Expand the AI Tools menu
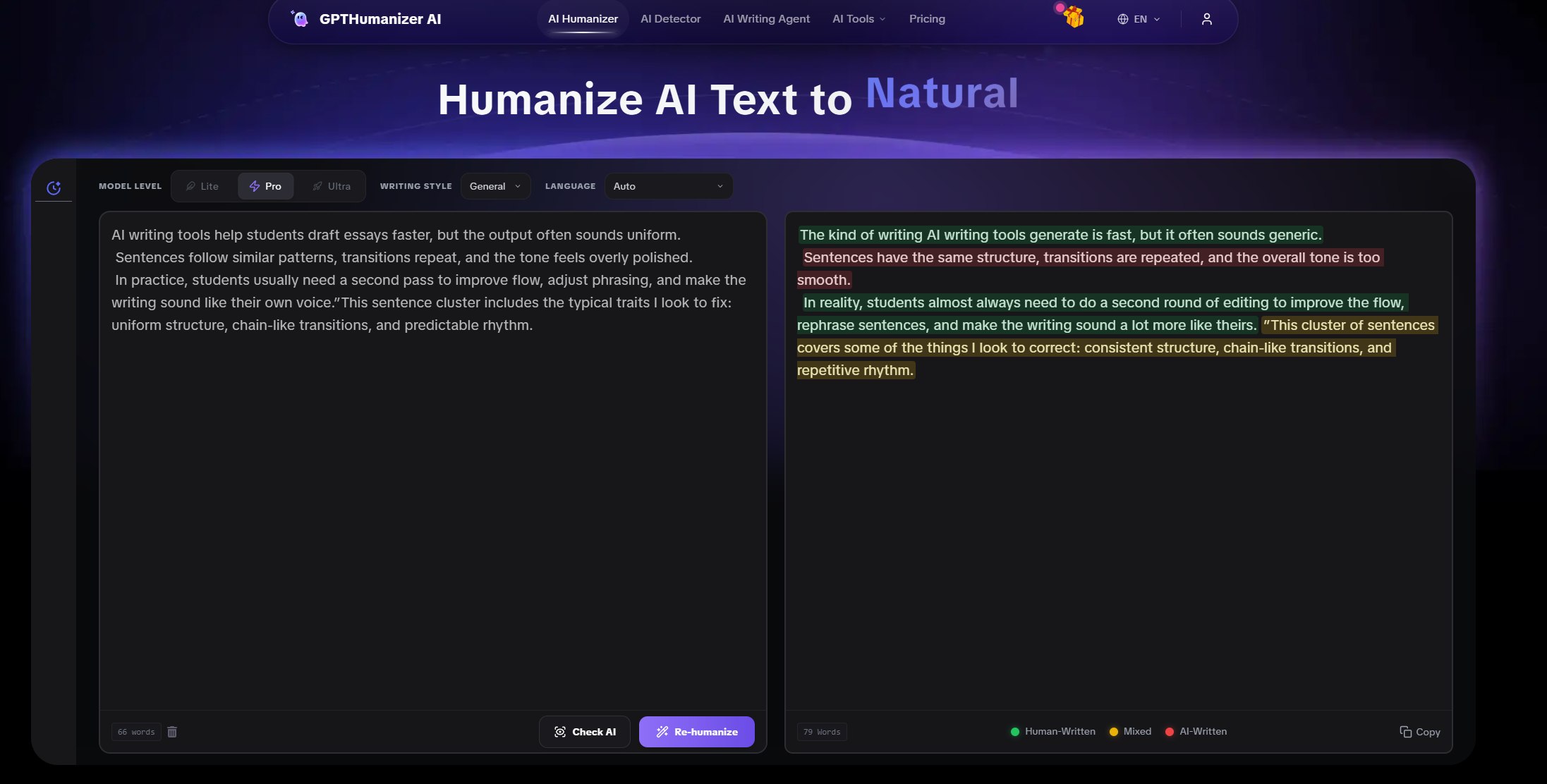 857,18
